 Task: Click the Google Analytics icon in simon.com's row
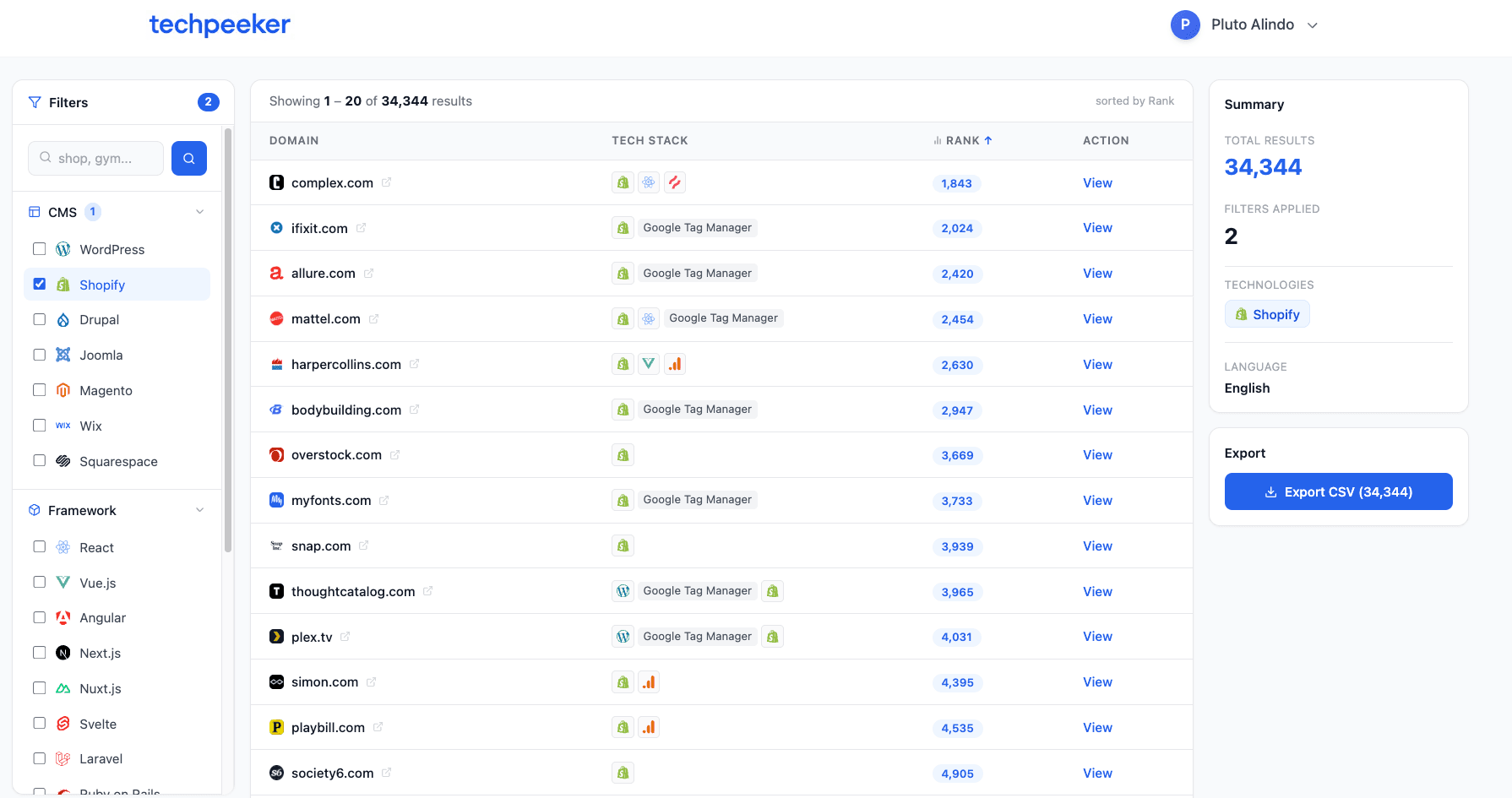pyautogui.click(x=649, y=681)
